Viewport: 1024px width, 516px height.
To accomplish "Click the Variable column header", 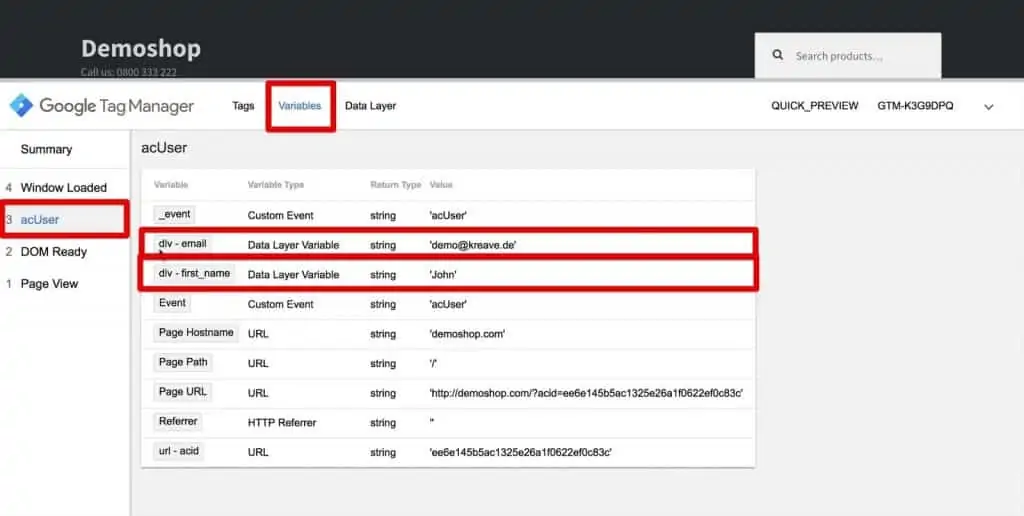I will [x=171, y=185].
